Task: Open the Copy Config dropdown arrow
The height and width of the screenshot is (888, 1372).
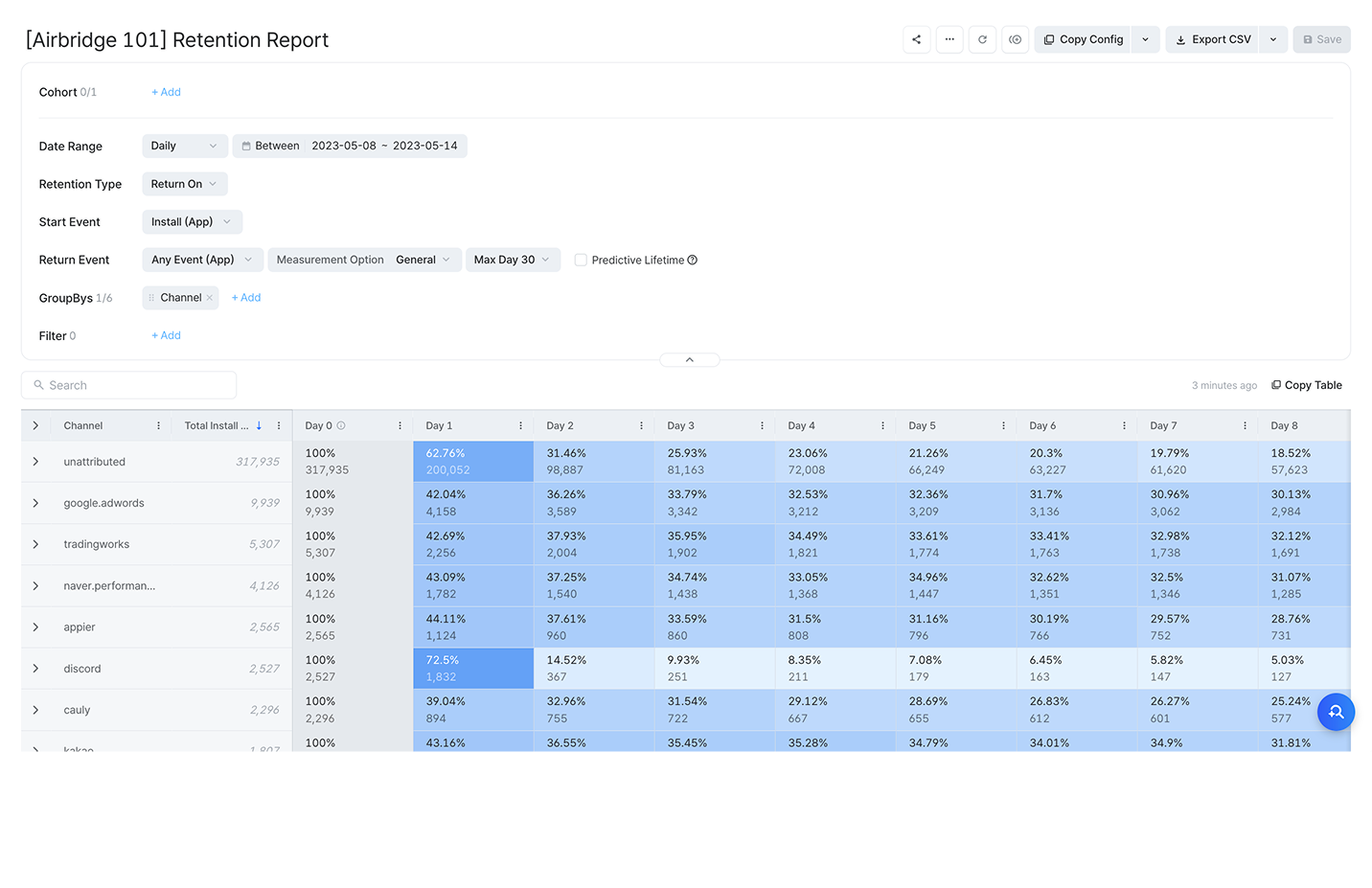Action: pyautogui.click(x=1145, y=39)
